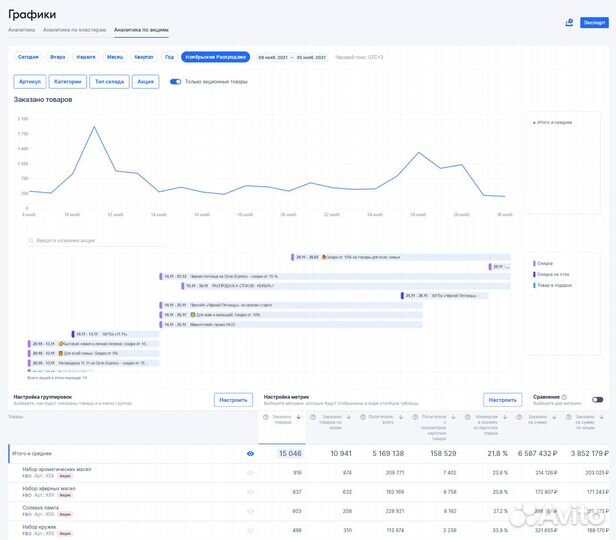Click the sort arrow for Заказано товаров по акции

(x=349, y=417)
